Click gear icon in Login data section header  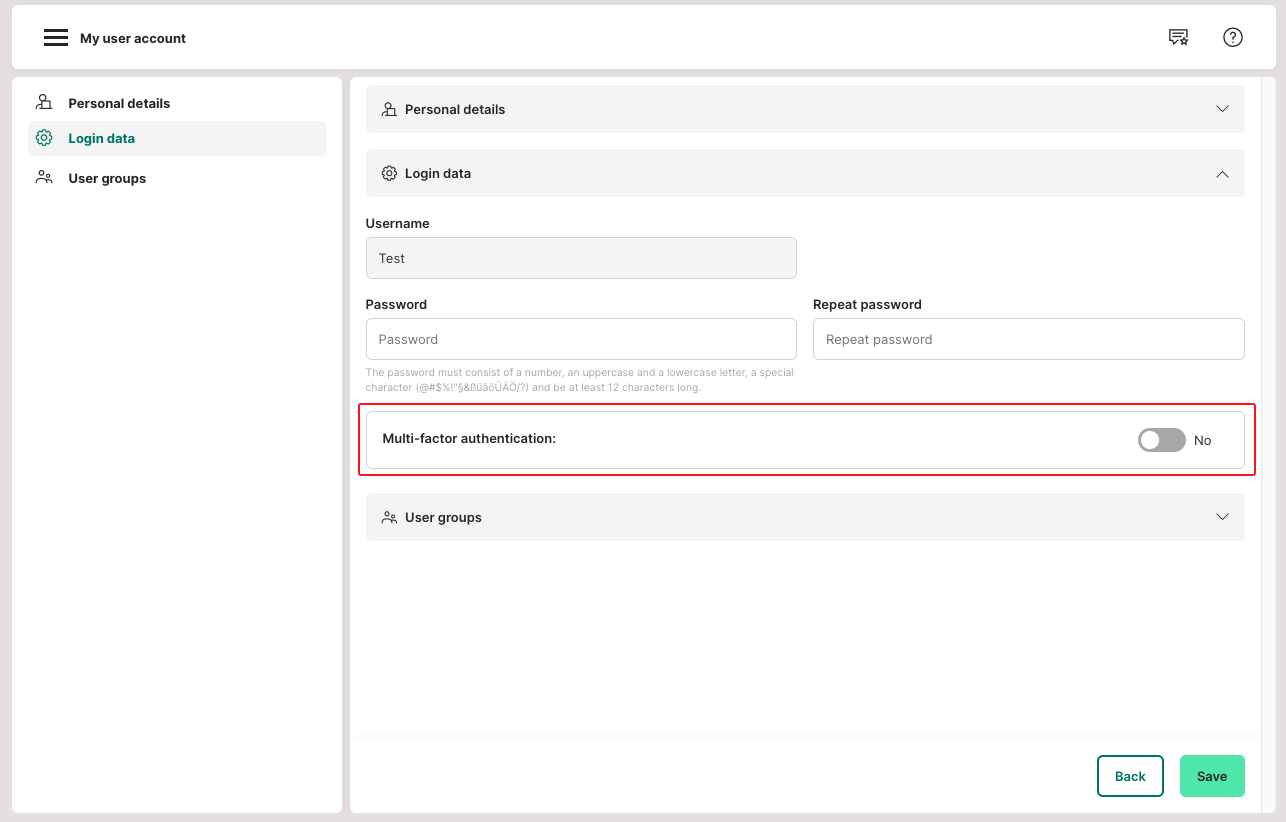389,173
